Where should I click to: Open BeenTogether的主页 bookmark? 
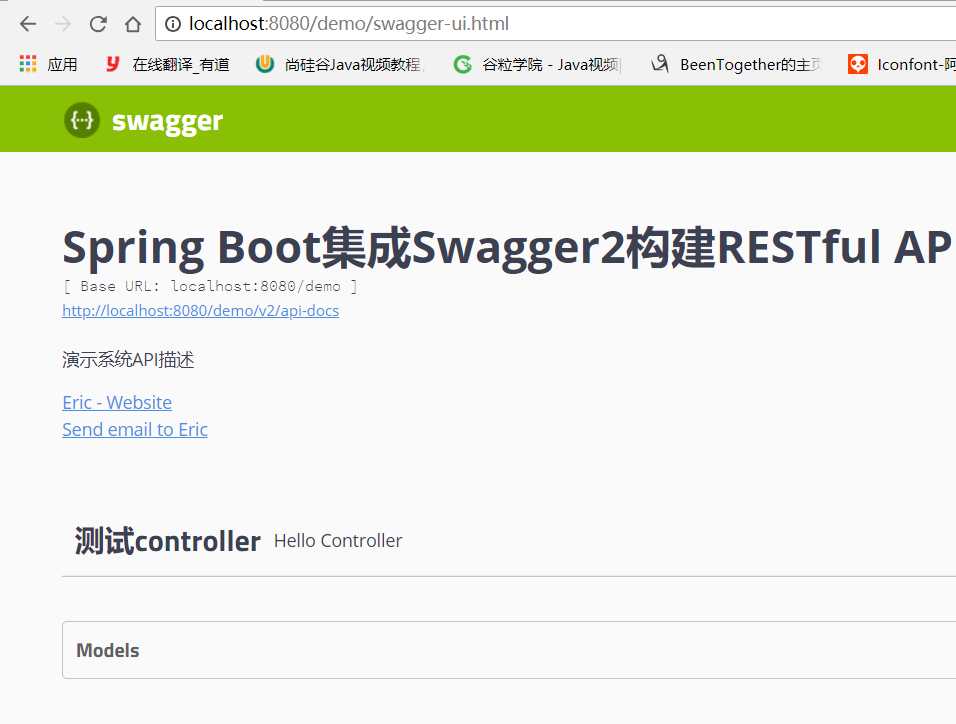tap(751, 64)
